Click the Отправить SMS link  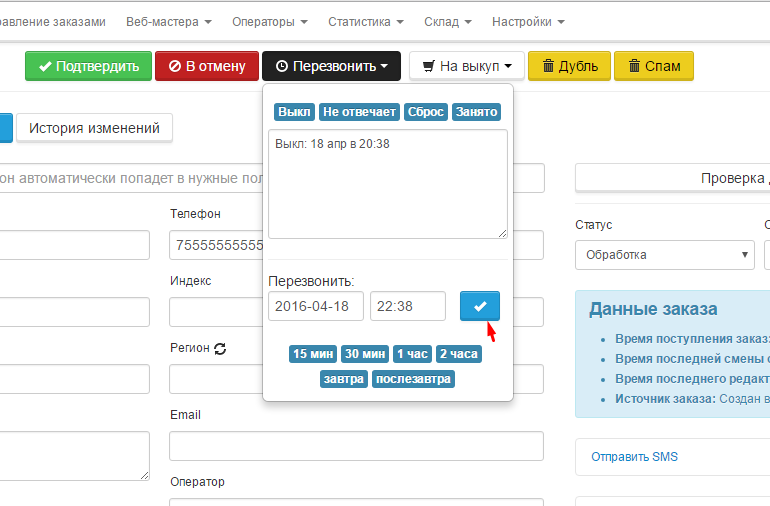634,457
